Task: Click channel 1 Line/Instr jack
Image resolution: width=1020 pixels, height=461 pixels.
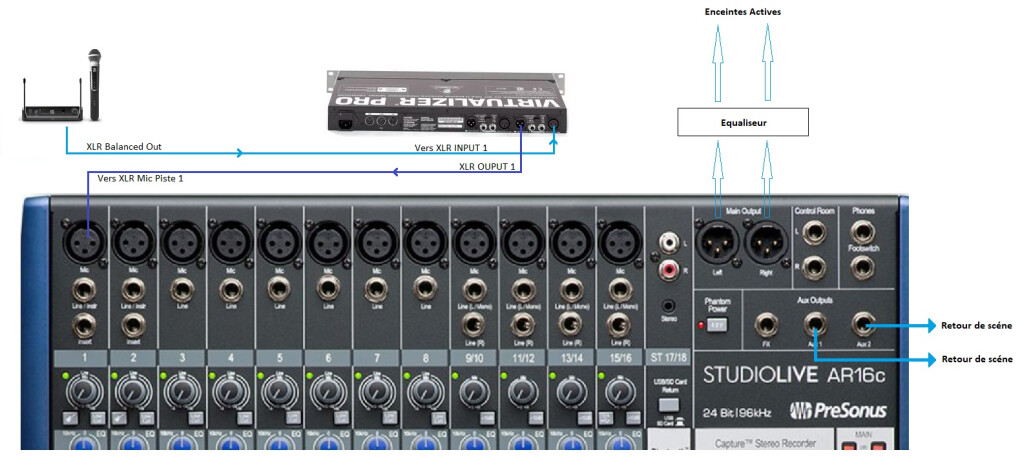Action: [x=85, y=289]
